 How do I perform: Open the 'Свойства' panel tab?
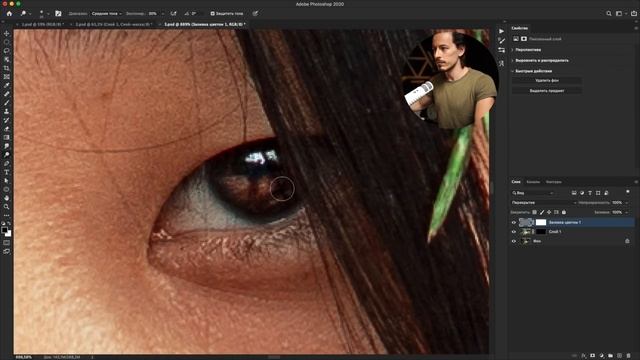tap(520, 28)
